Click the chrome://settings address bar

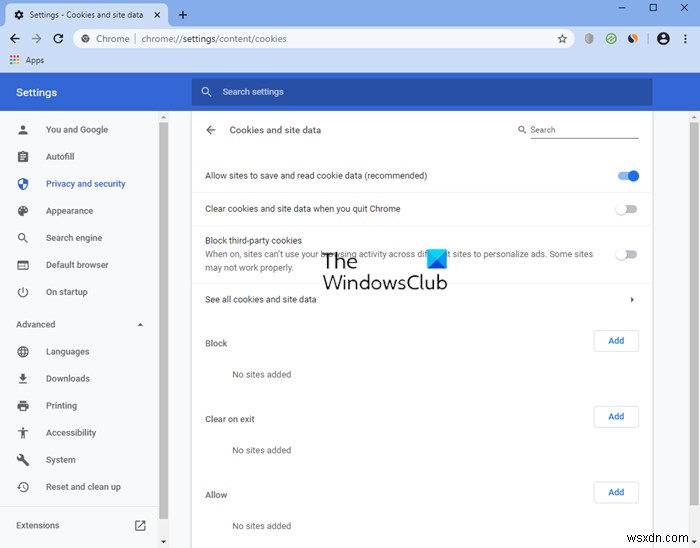(324, 39)
